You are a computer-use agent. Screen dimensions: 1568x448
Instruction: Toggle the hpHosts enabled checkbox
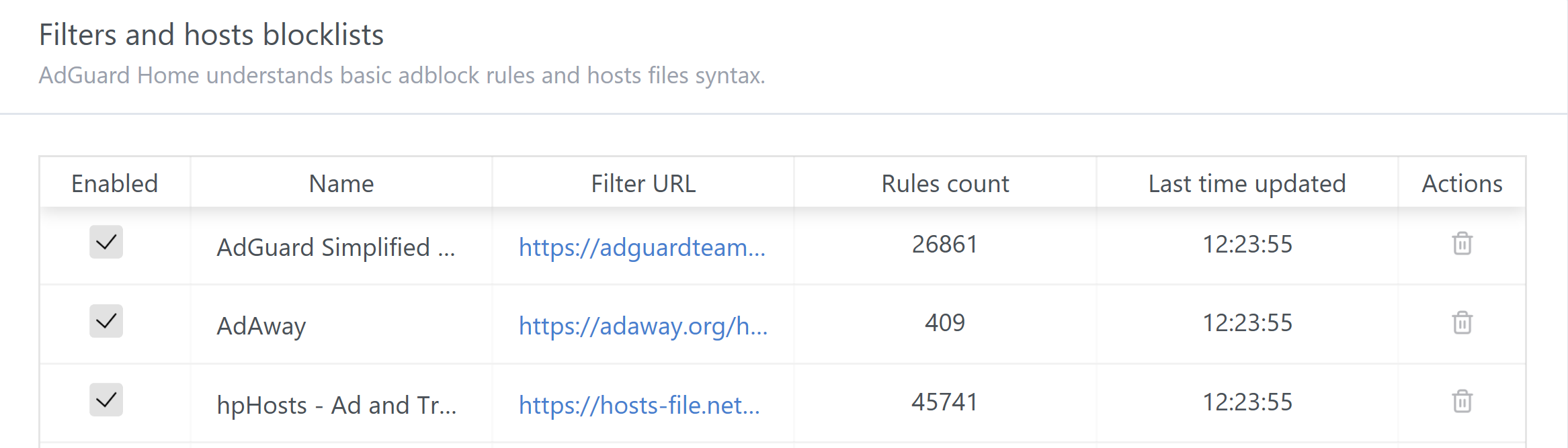click(x=106, y=400)
